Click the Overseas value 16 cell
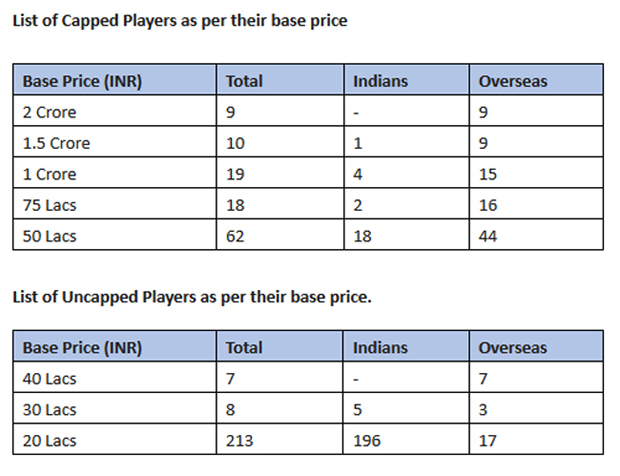The height and width of the screenshot is (476, 620). click(490, 205)
